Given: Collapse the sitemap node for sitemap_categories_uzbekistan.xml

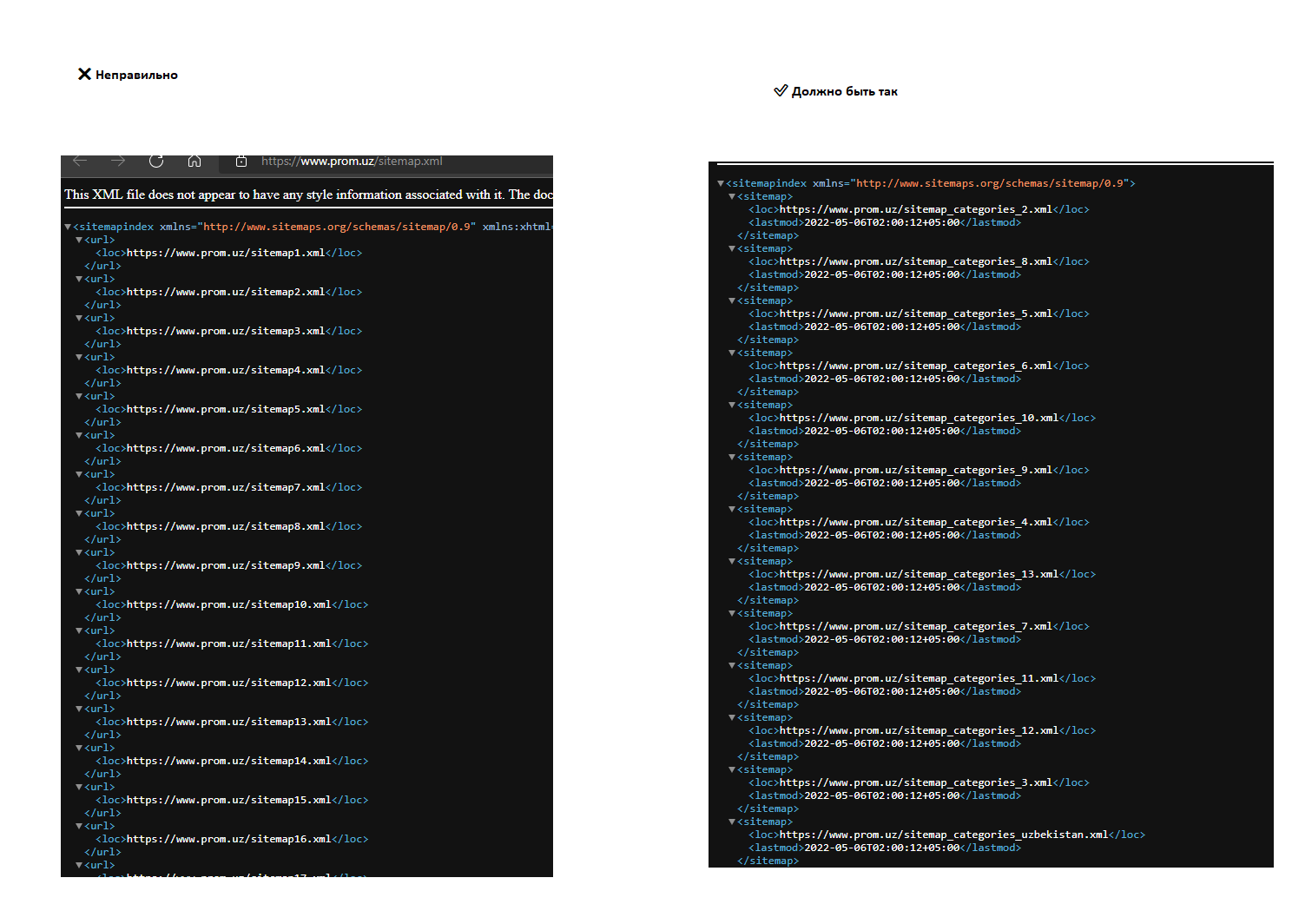Looking at the screenshot, I should [x=732, y=822].
